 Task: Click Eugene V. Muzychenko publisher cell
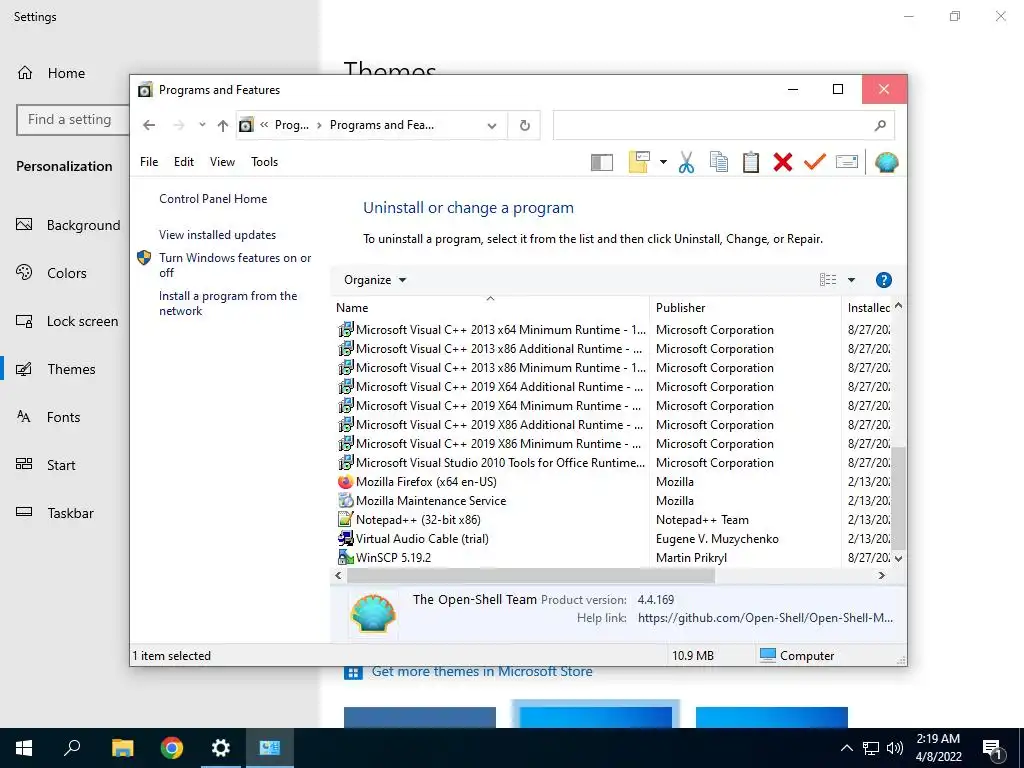coord(717,539)
